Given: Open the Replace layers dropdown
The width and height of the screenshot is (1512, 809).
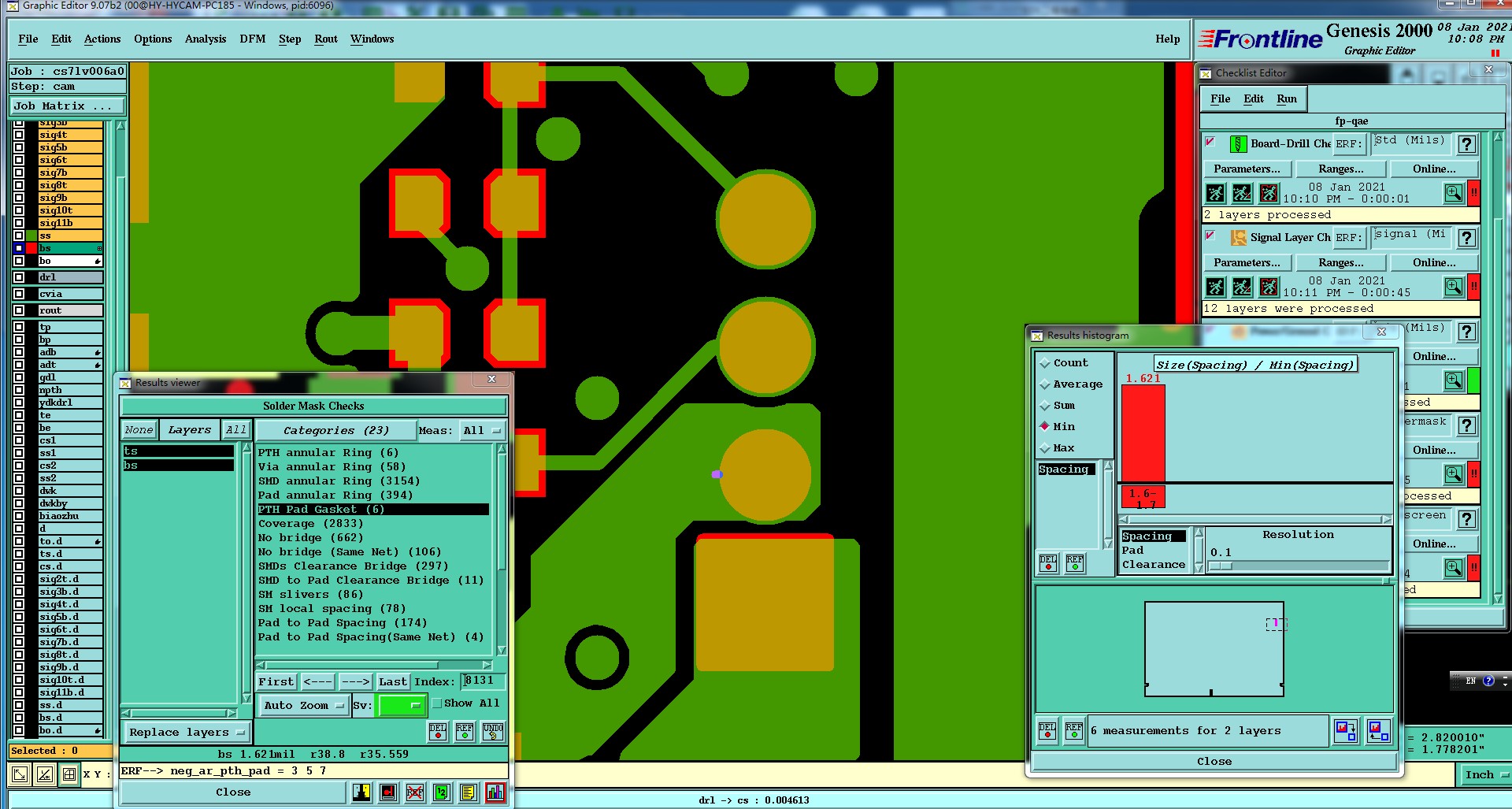Looking at the screenshot, I should (187, 733).
